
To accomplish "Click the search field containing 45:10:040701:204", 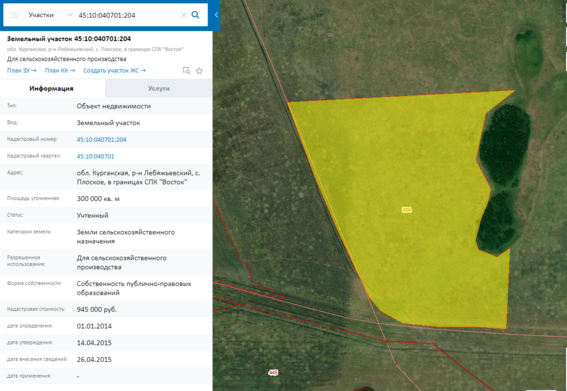I will click(x=128, y=15).
